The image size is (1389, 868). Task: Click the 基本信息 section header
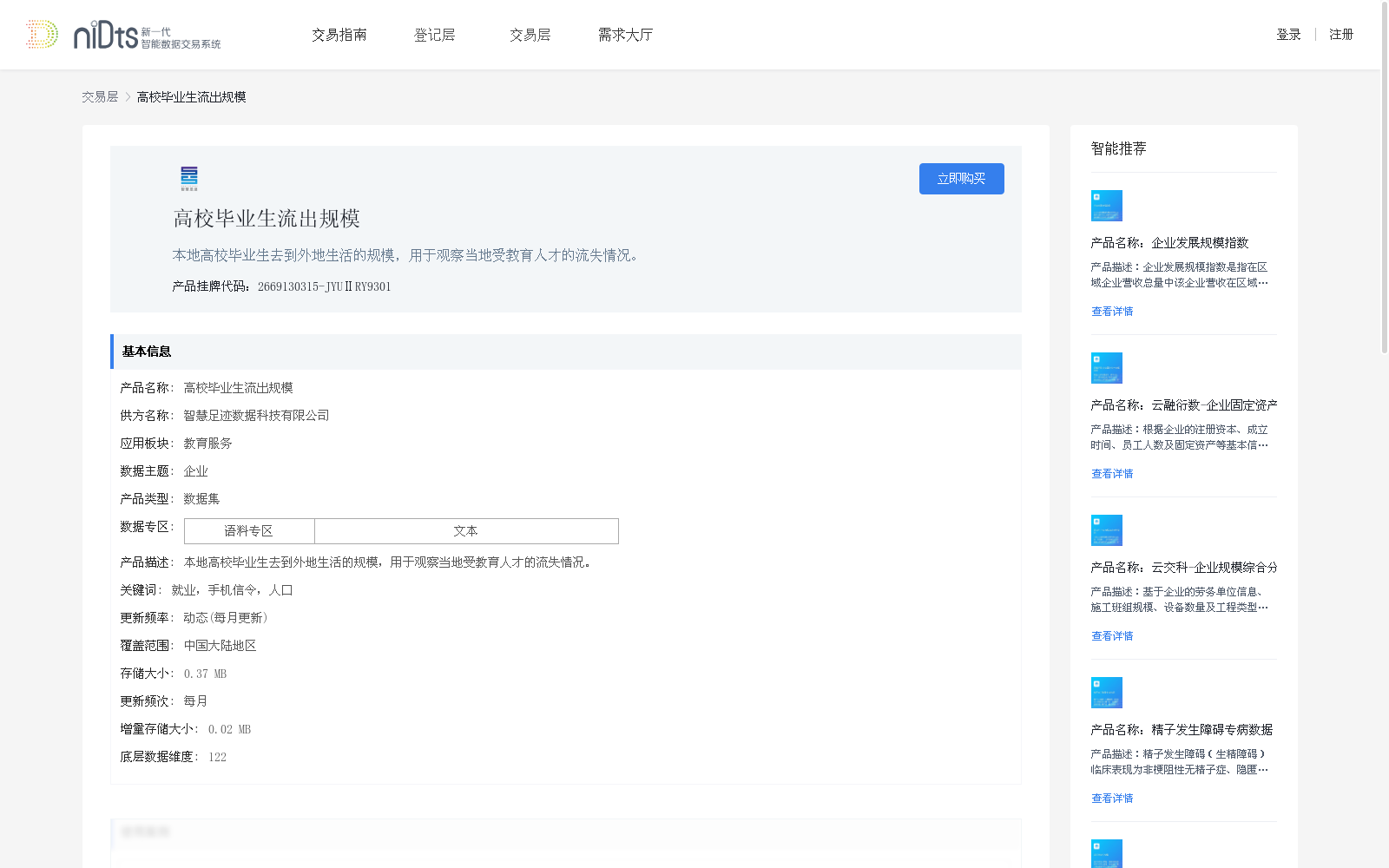click(566, 352)
